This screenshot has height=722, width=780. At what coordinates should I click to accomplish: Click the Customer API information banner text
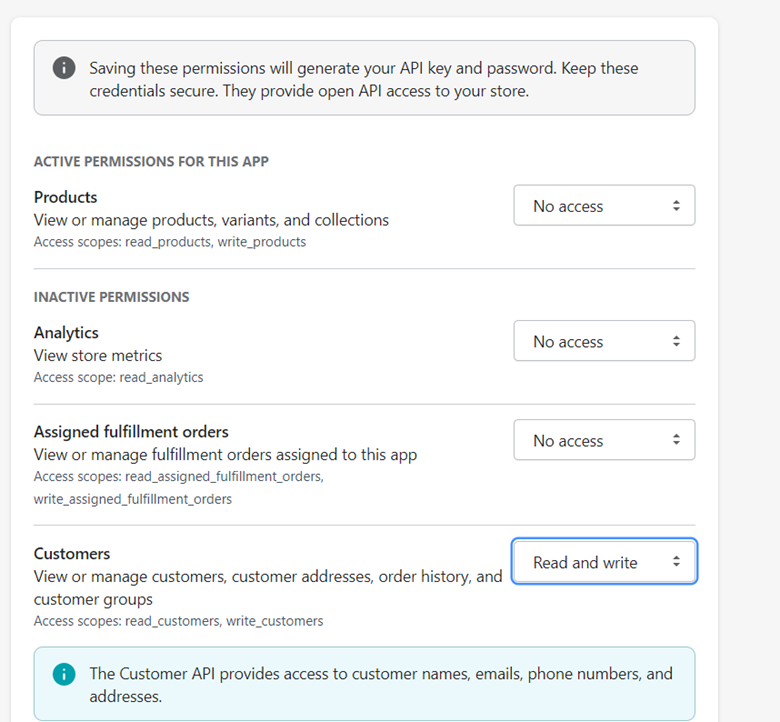click(381, 685)
